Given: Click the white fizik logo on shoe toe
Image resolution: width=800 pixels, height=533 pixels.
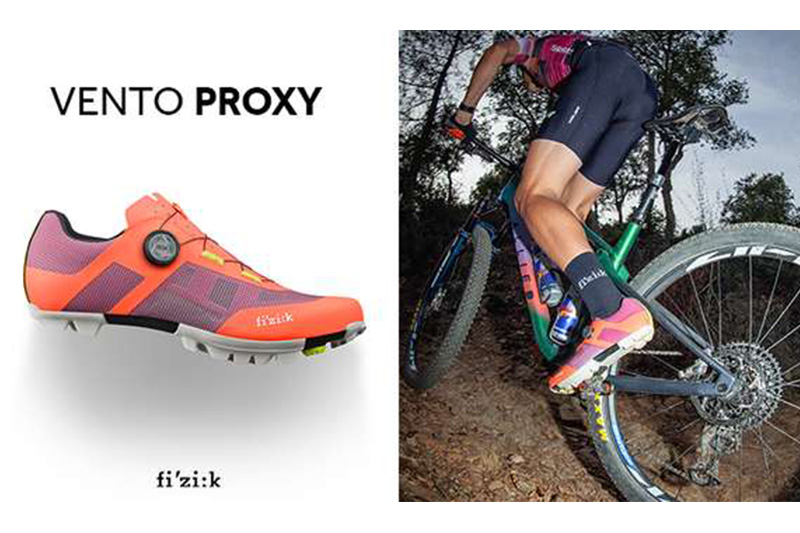Looking at the screenshot, I should click(274, 319).
